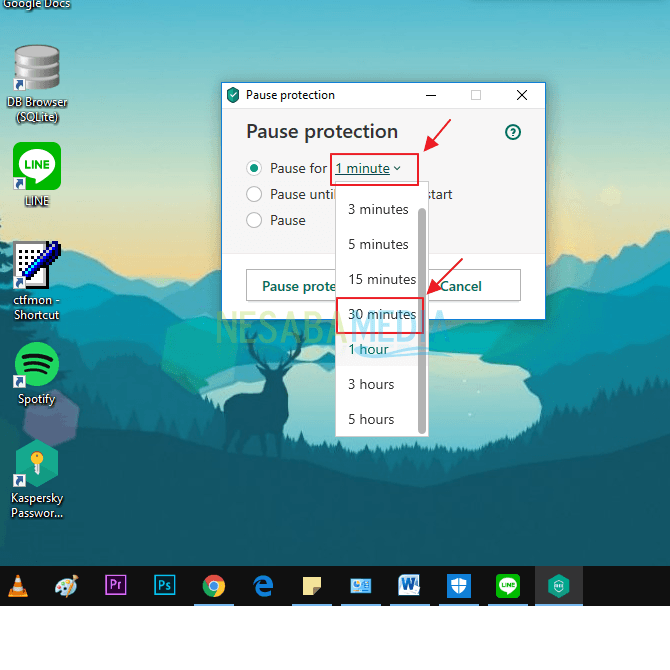Pick '3 hours' in the duration list

coord(371,384)
